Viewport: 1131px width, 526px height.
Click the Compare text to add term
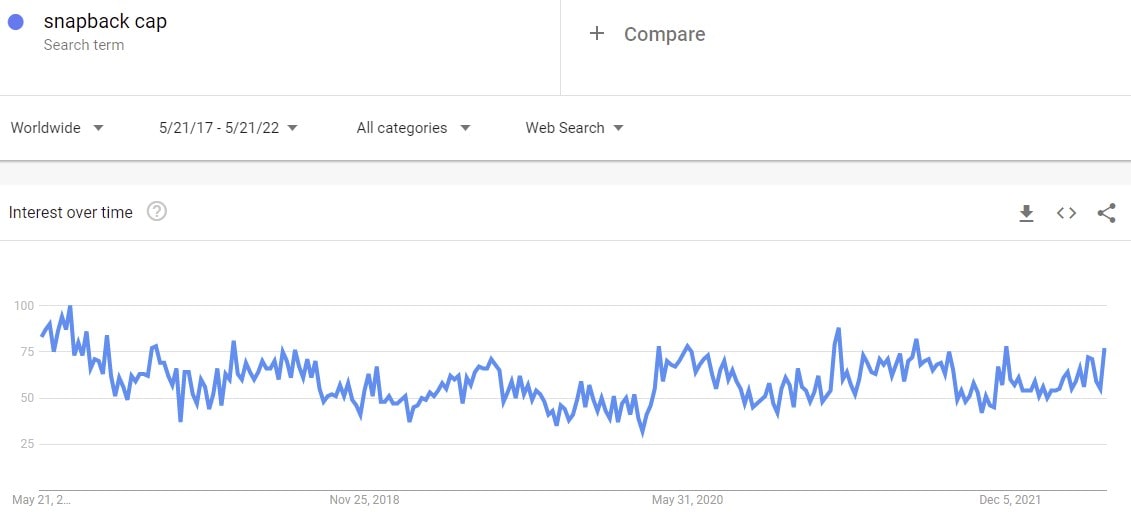coord(664,34)
